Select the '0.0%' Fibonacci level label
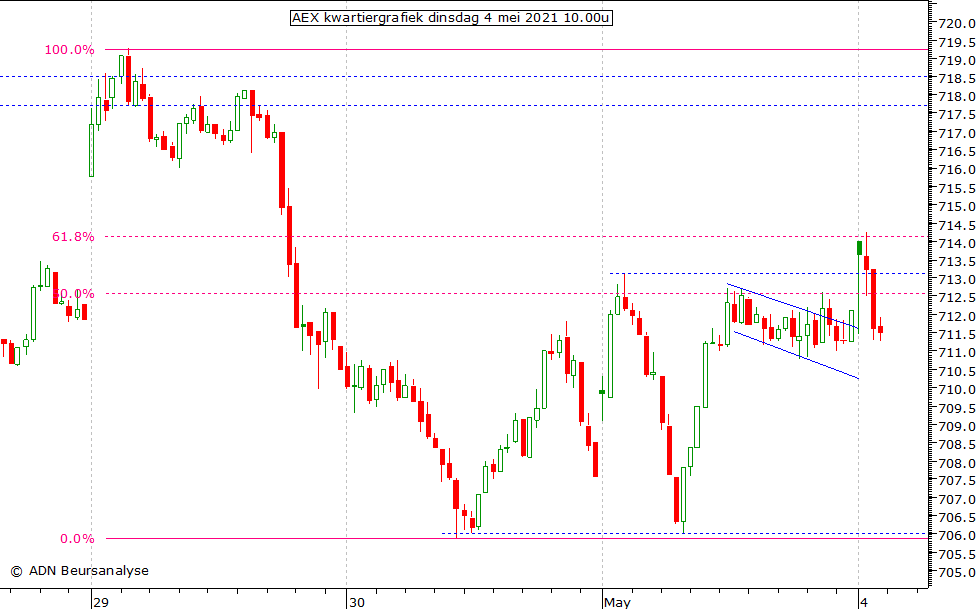Screen dimensions: 979x609 click(x=77, y=539)
